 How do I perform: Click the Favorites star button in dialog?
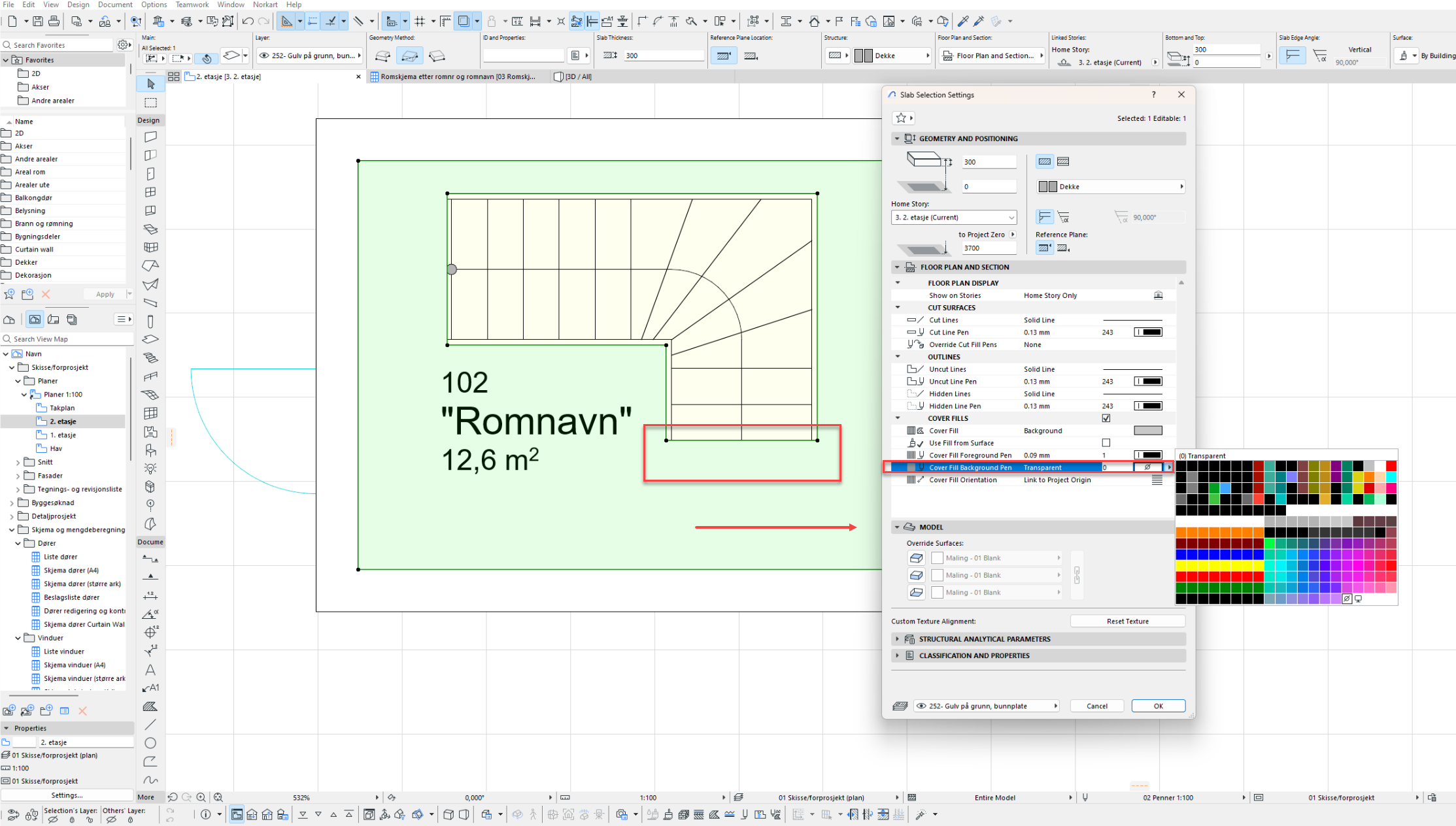pos(902,118)
